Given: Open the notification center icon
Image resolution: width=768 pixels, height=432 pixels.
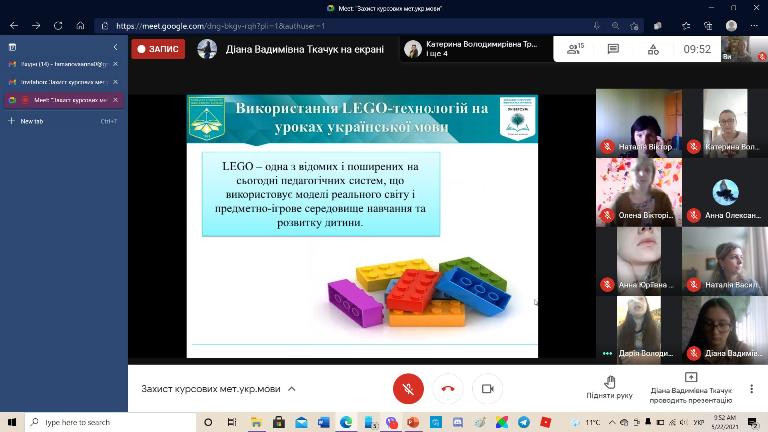Looking at the screenshot, I should 753,422.
